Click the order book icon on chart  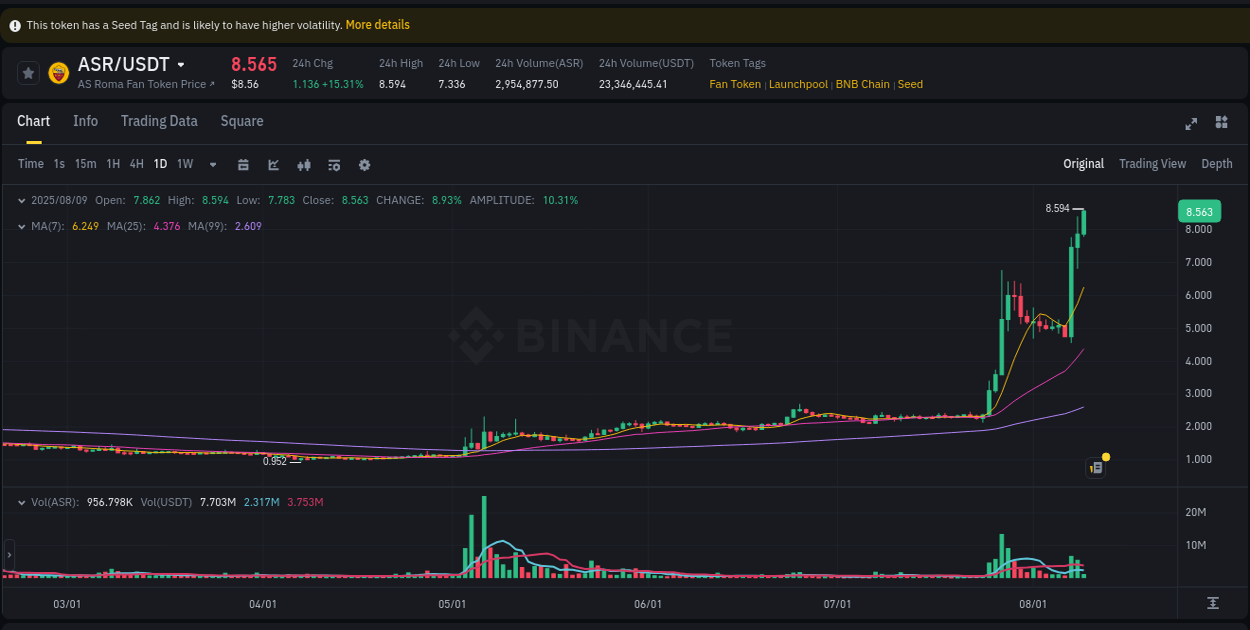click(x=1096, y=467)
